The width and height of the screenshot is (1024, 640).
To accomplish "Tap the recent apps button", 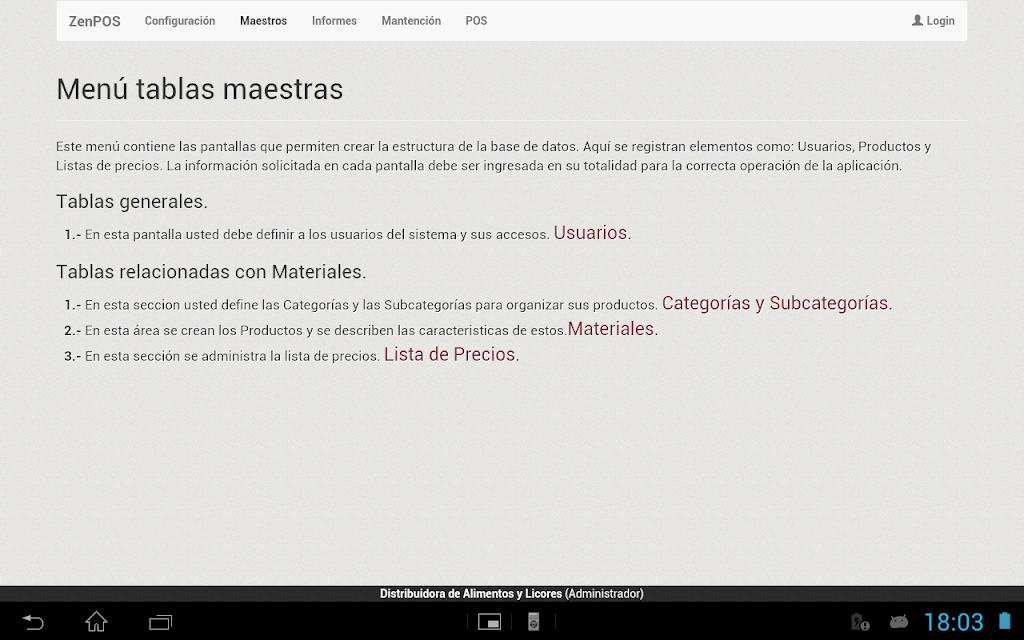I will click(161, 622).
